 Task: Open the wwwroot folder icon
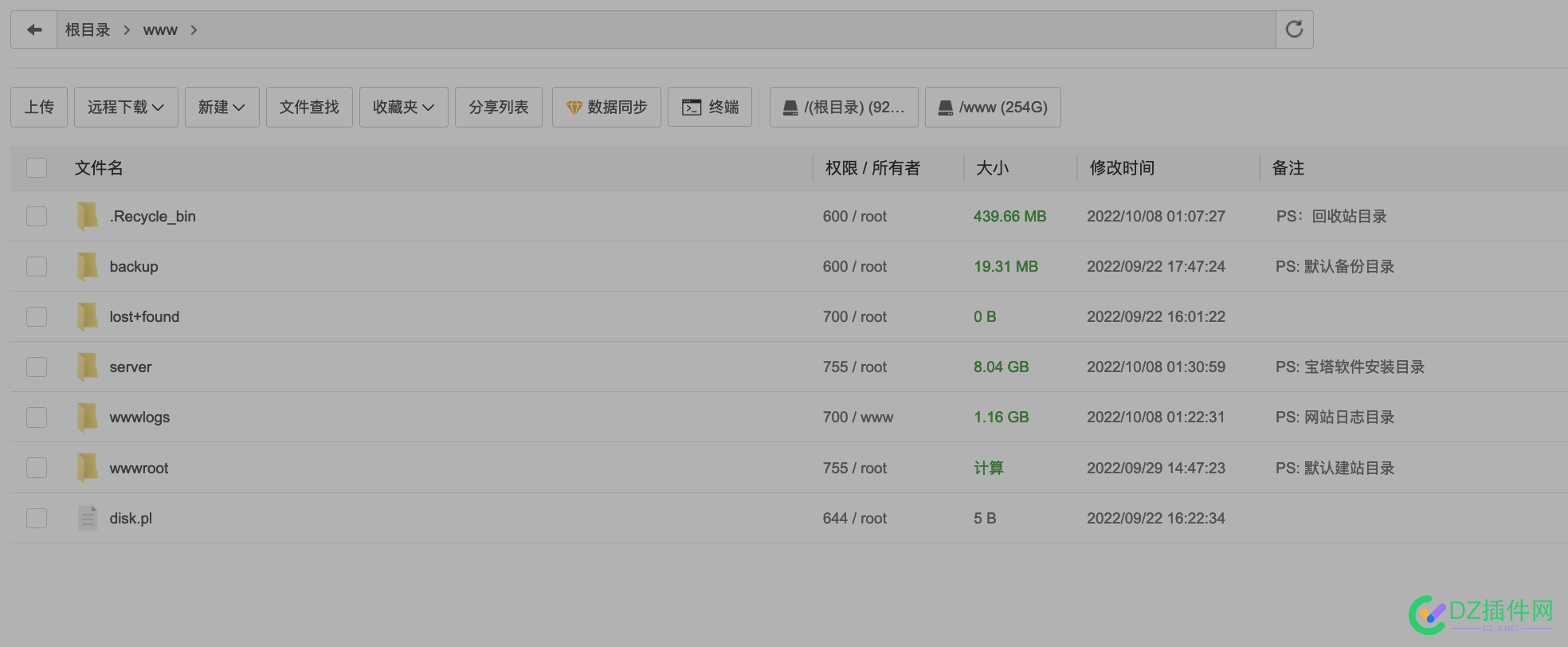pyautogui.click(x=88, y=468)
